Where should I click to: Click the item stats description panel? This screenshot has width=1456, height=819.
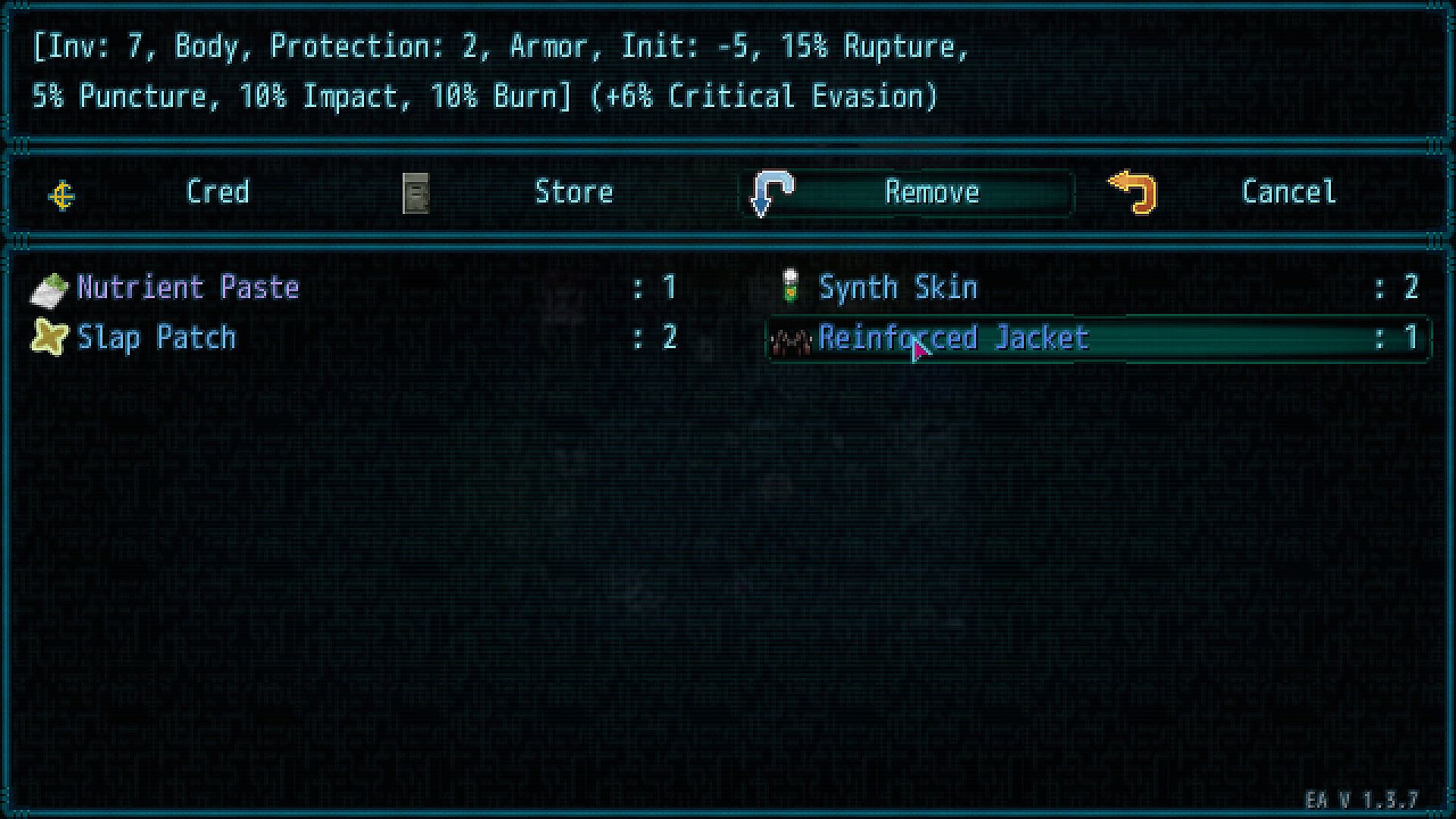pyautogui.click(x=728, y=71)
